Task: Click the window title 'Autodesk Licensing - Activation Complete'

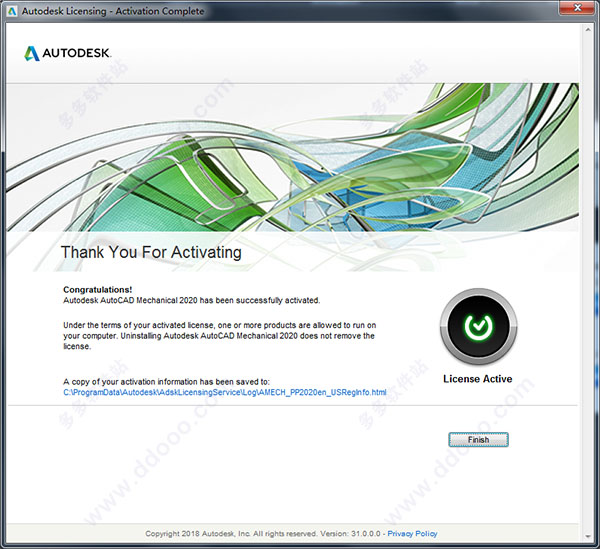Action: pyautogui.click(x=113, y=11)
